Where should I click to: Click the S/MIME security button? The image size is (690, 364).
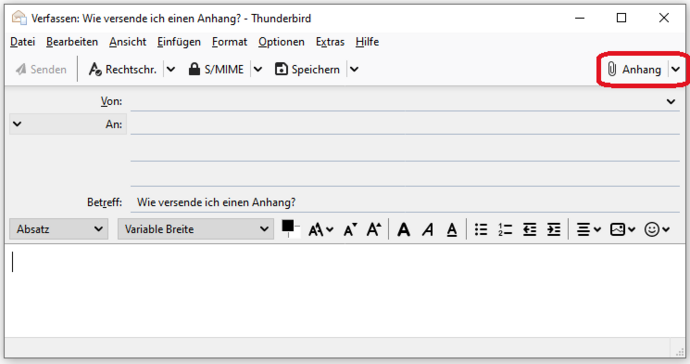click(216, 70)
